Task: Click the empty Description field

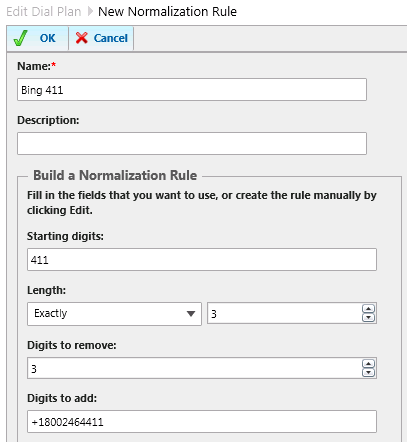Action: point(192,143)
